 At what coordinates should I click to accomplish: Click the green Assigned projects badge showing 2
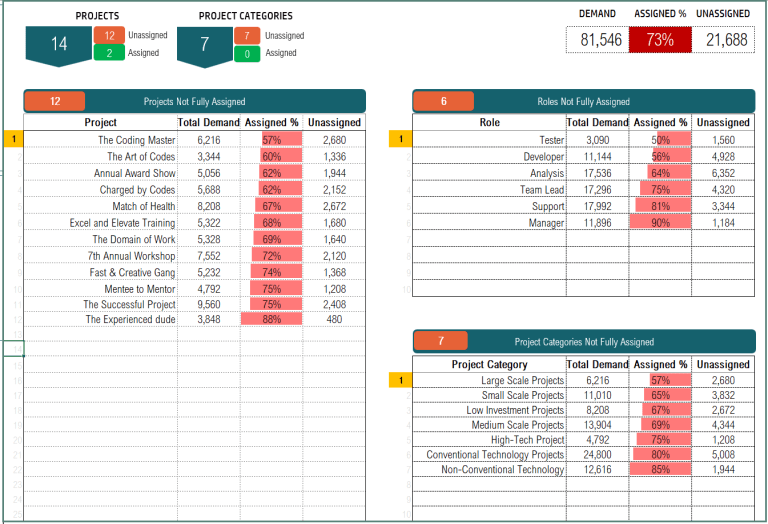(109, 52)
